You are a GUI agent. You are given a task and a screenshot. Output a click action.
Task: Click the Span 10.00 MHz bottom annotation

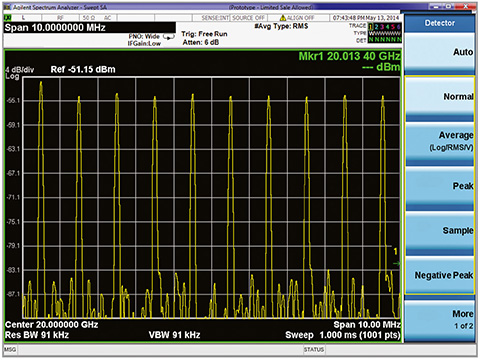click(x=367, y=325)
